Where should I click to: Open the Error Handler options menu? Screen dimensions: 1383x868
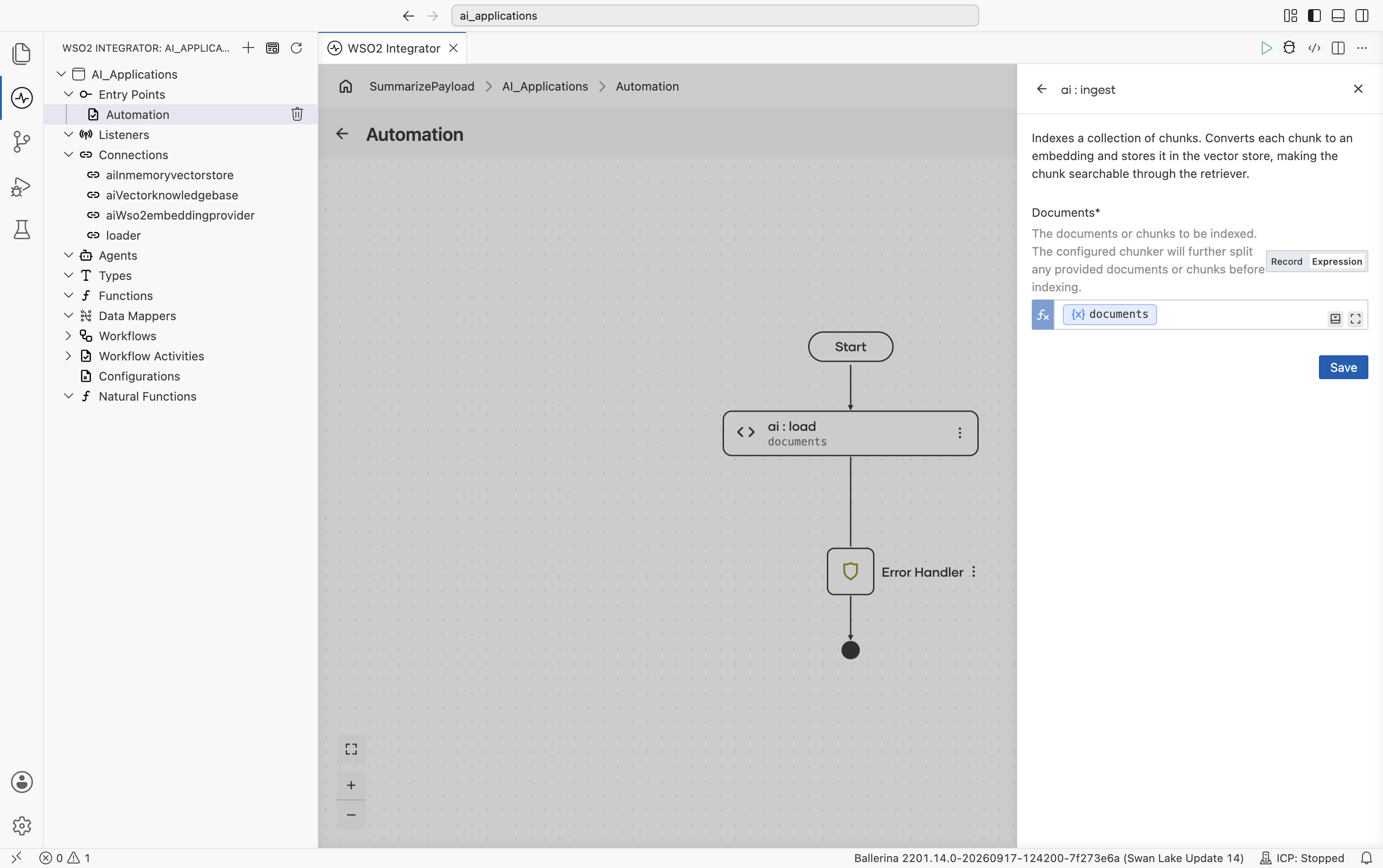tap(974, 572)
